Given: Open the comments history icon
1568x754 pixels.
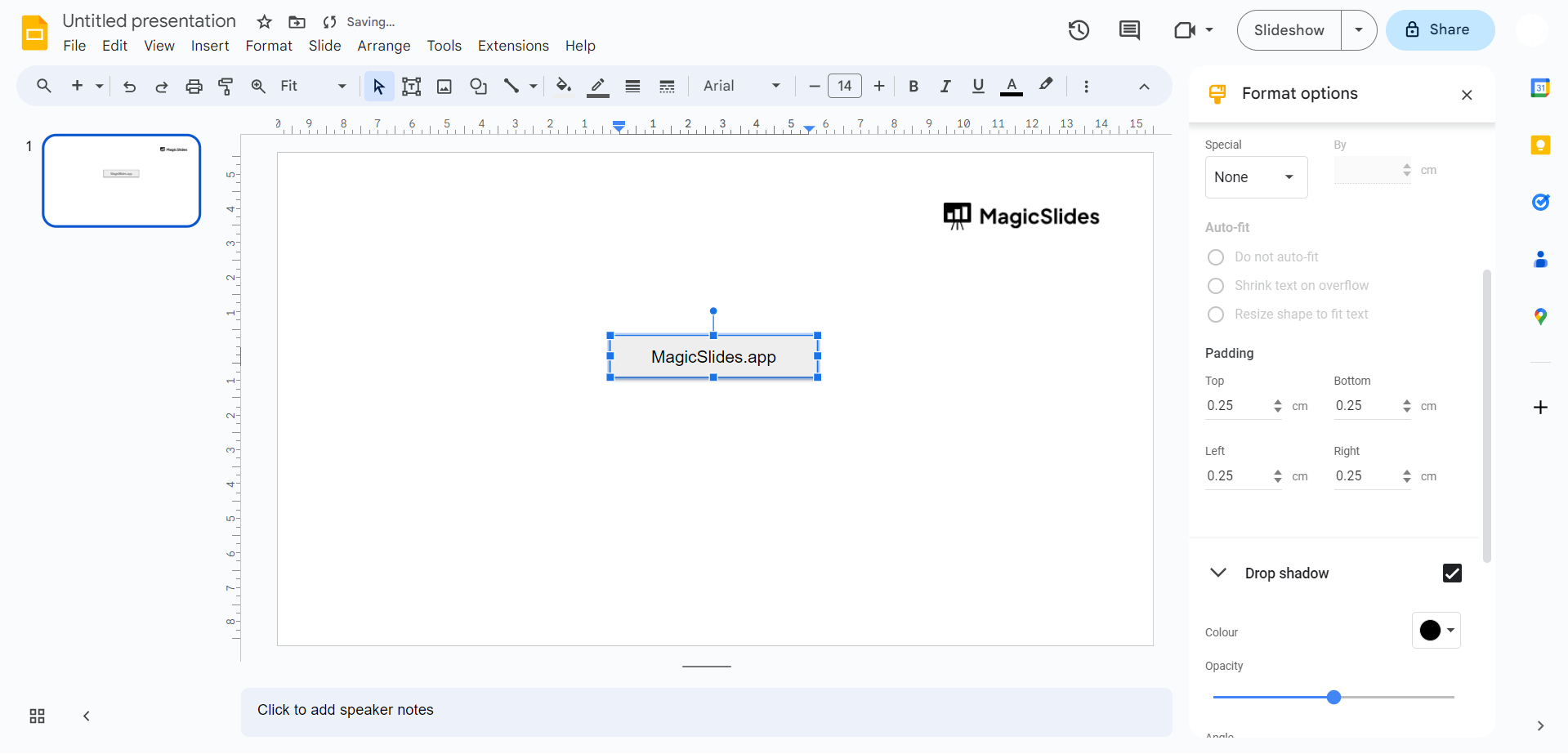Looking at the screenshot, I should tap(1129, 30).
